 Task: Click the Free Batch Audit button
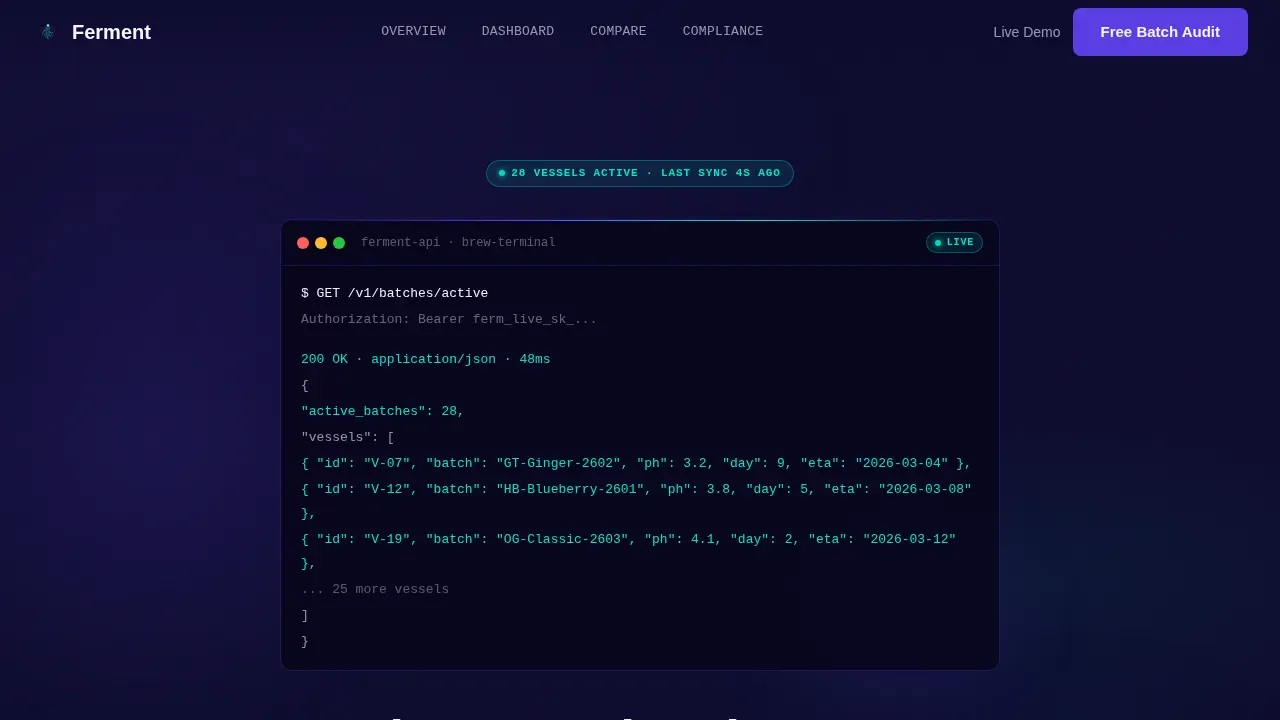pyautogui.click(x=1160, y=32)
